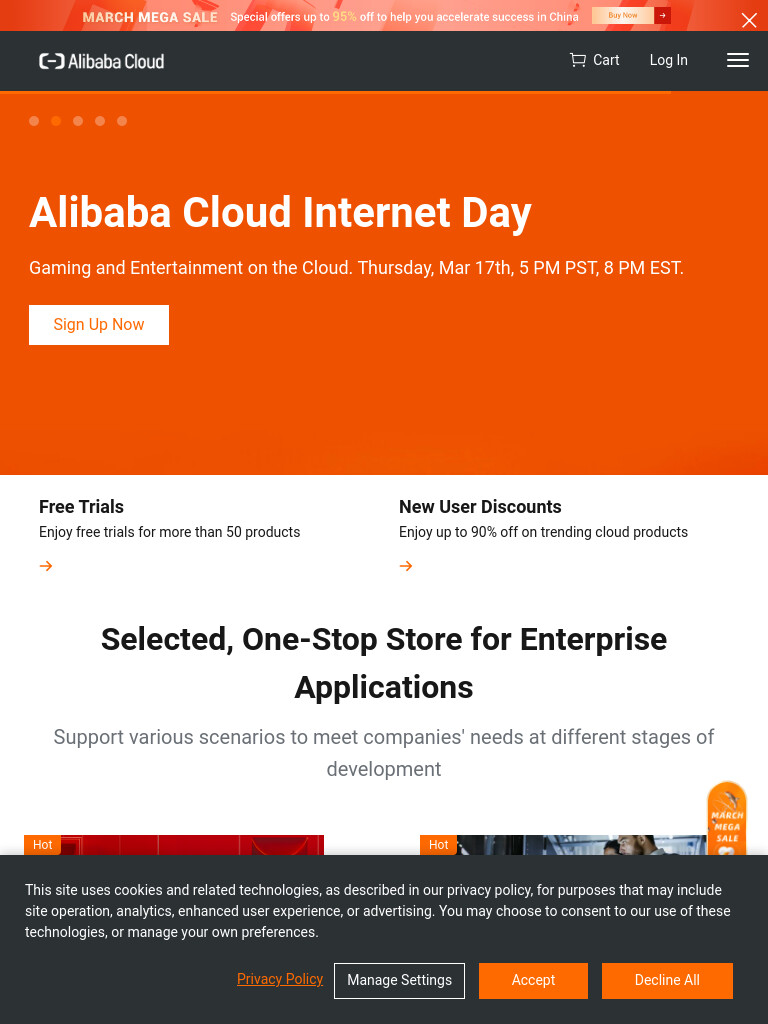The image size is (768, 1024).
Task: Click the arrow under New User Discounts
Action: 406,566
